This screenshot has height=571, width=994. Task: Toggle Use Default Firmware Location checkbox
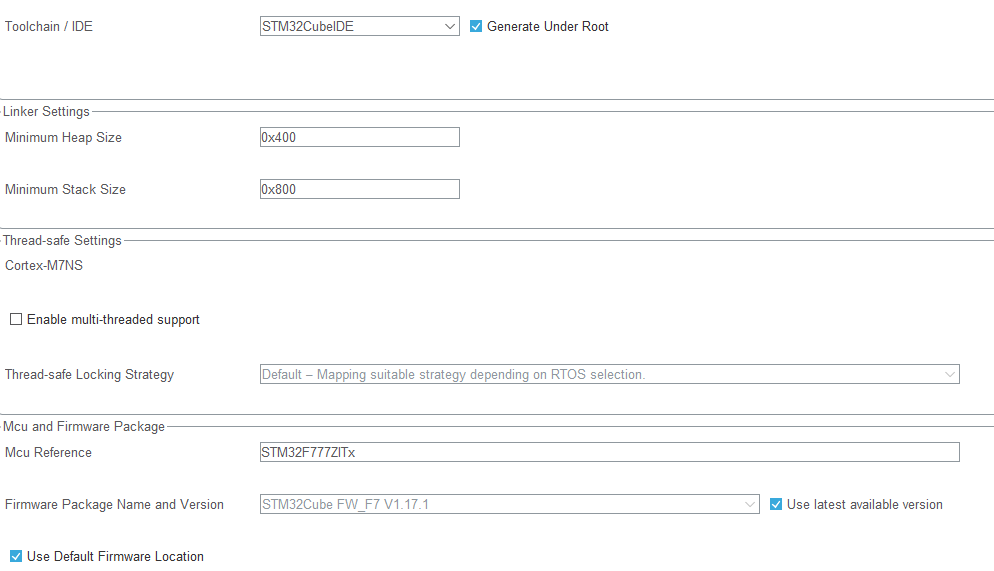[16, 556]
